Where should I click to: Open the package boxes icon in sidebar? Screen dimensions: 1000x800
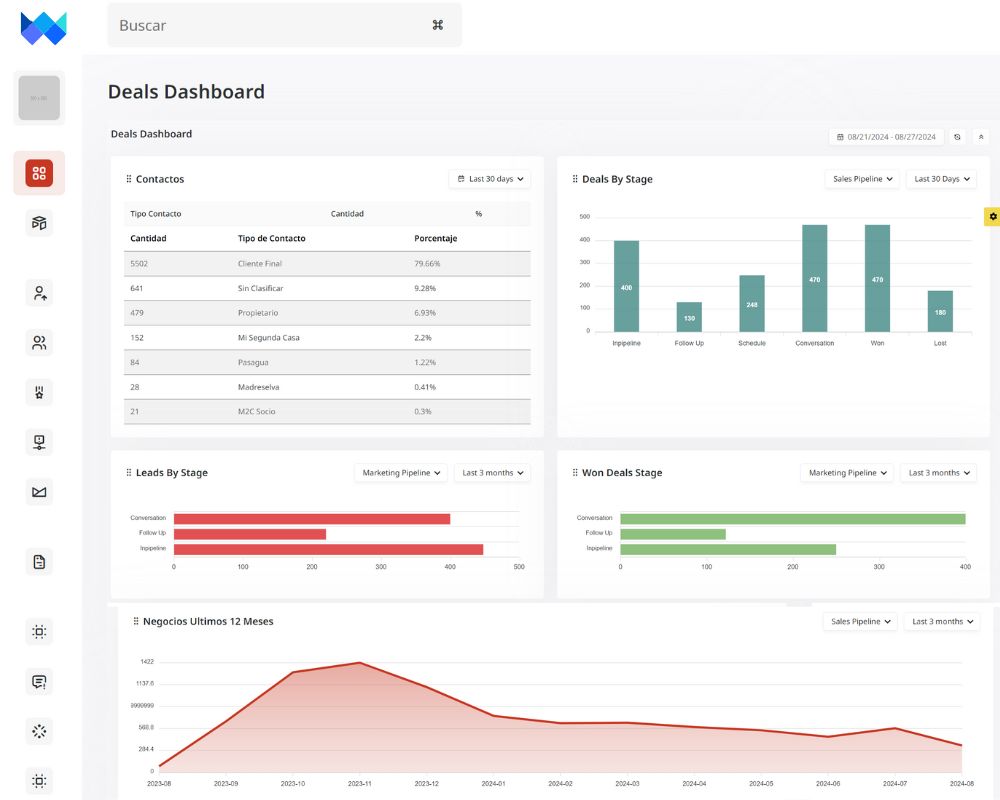pos(39,223)
